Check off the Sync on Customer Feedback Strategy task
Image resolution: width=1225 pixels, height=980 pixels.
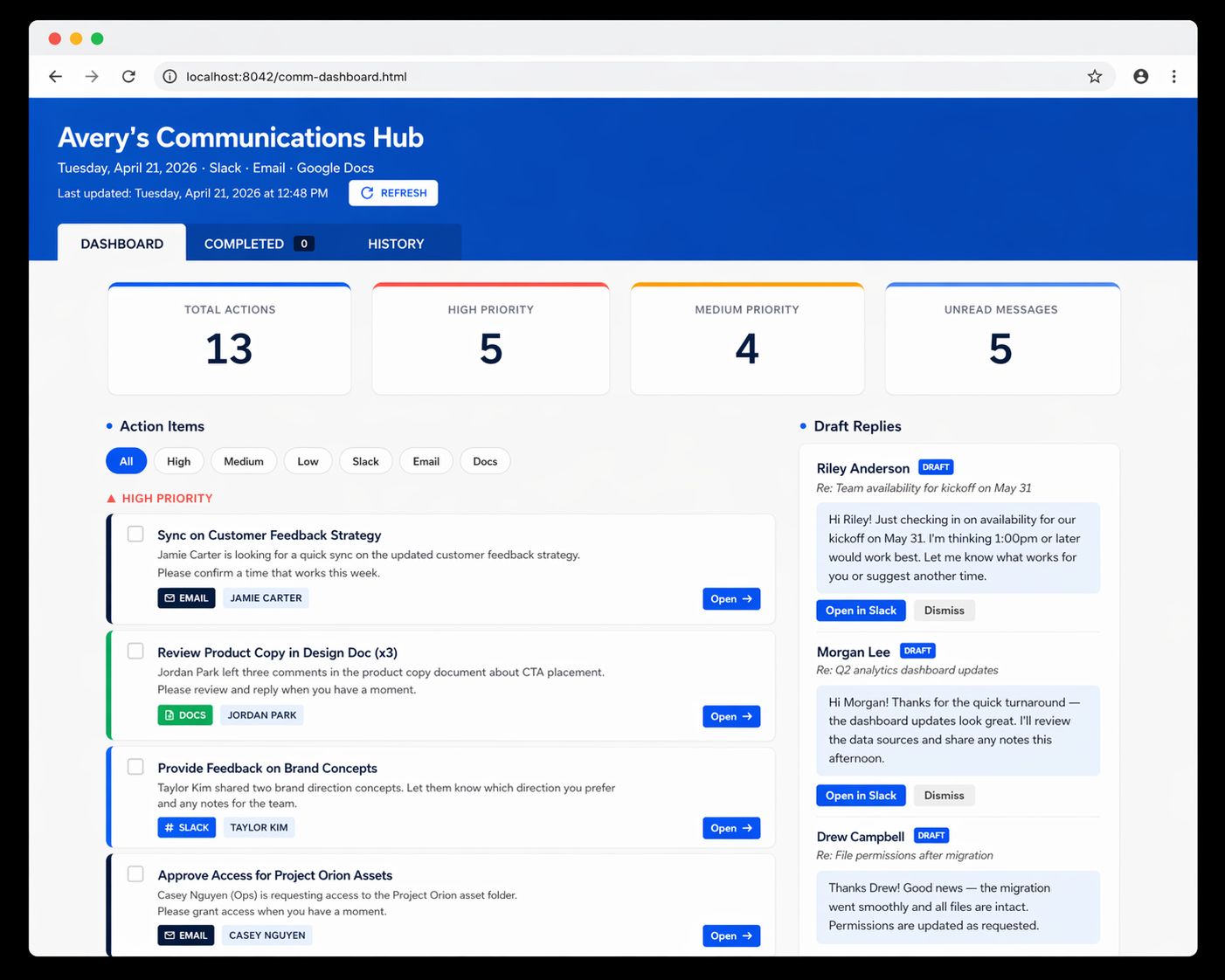pos(135,534)
